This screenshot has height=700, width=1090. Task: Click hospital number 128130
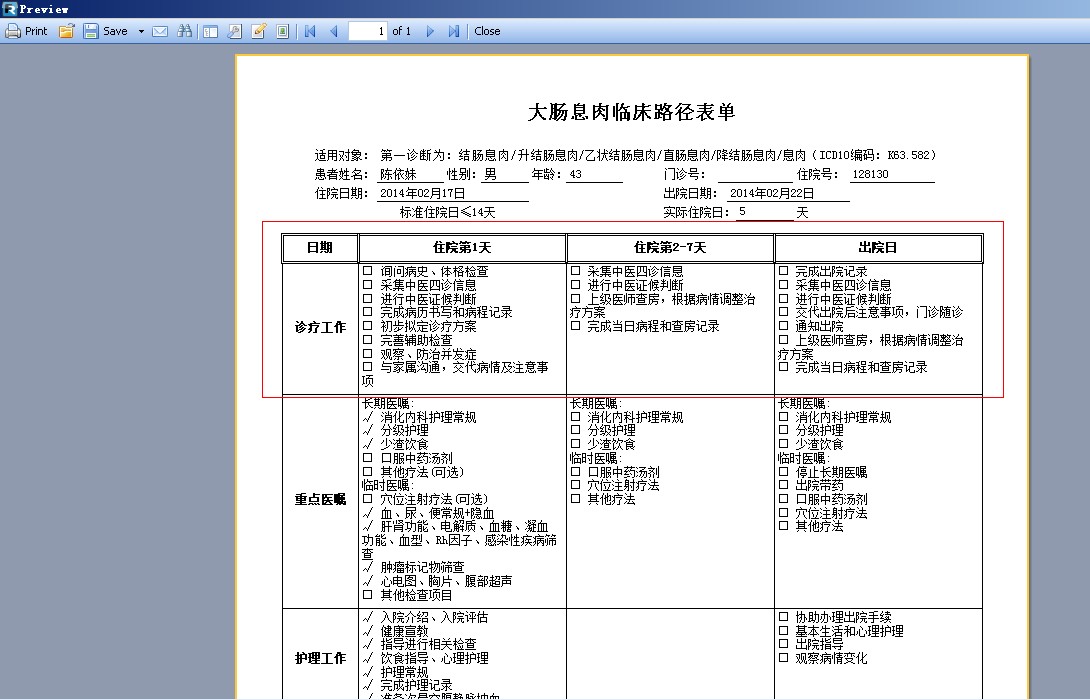coord(870,174)
